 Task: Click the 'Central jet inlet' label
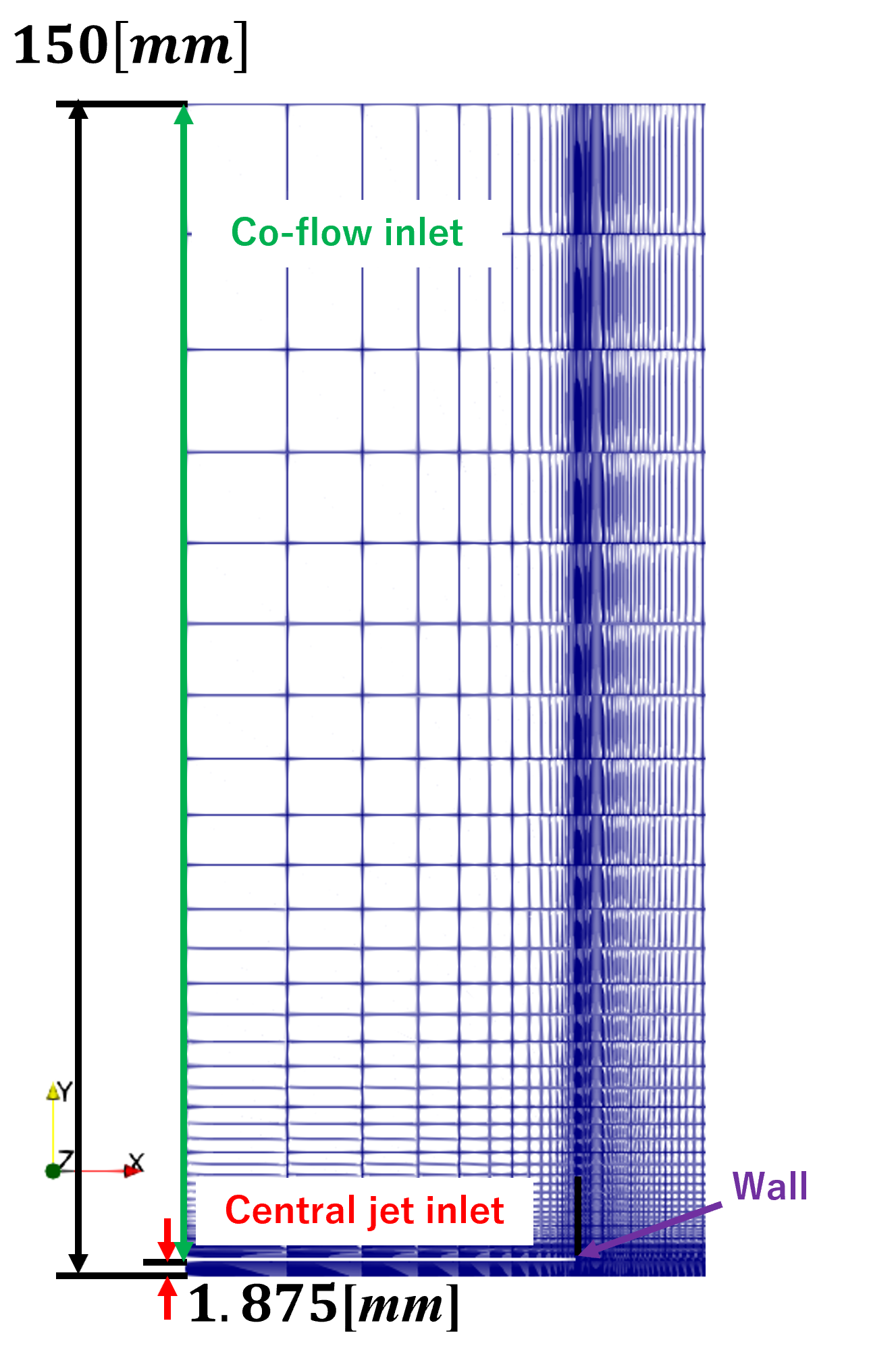[365, 1210]
